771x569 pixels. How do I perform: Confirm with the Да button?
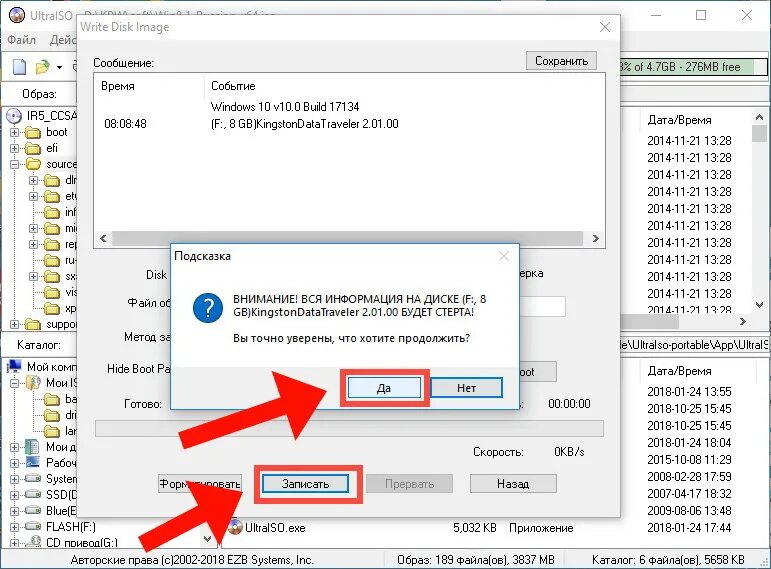[384, 388]
